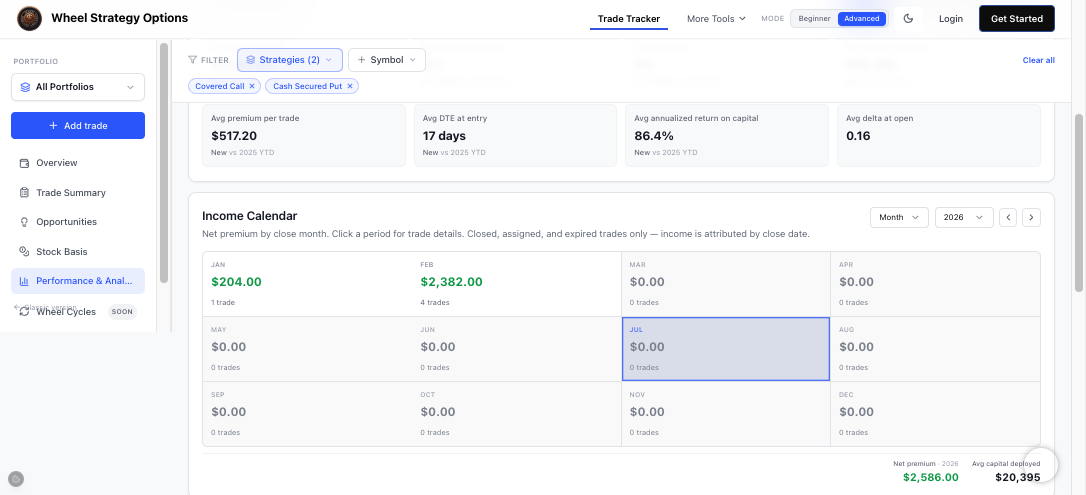
Task: Click the Add trade button
Action: click(78, 125)
